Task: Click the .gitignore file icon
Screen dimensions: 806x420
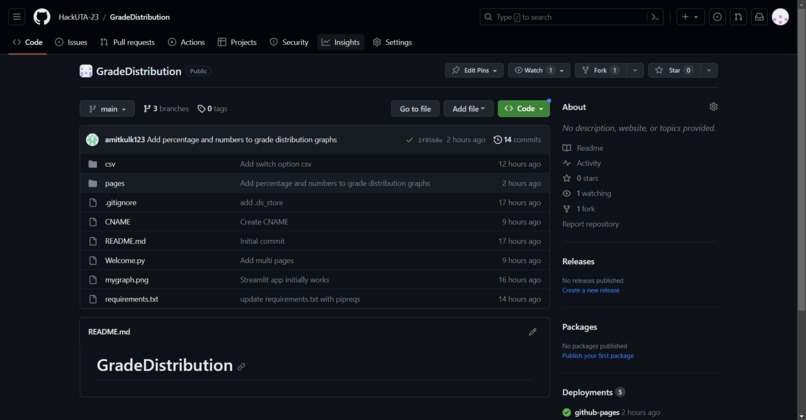Action: [x=93, y=203]
